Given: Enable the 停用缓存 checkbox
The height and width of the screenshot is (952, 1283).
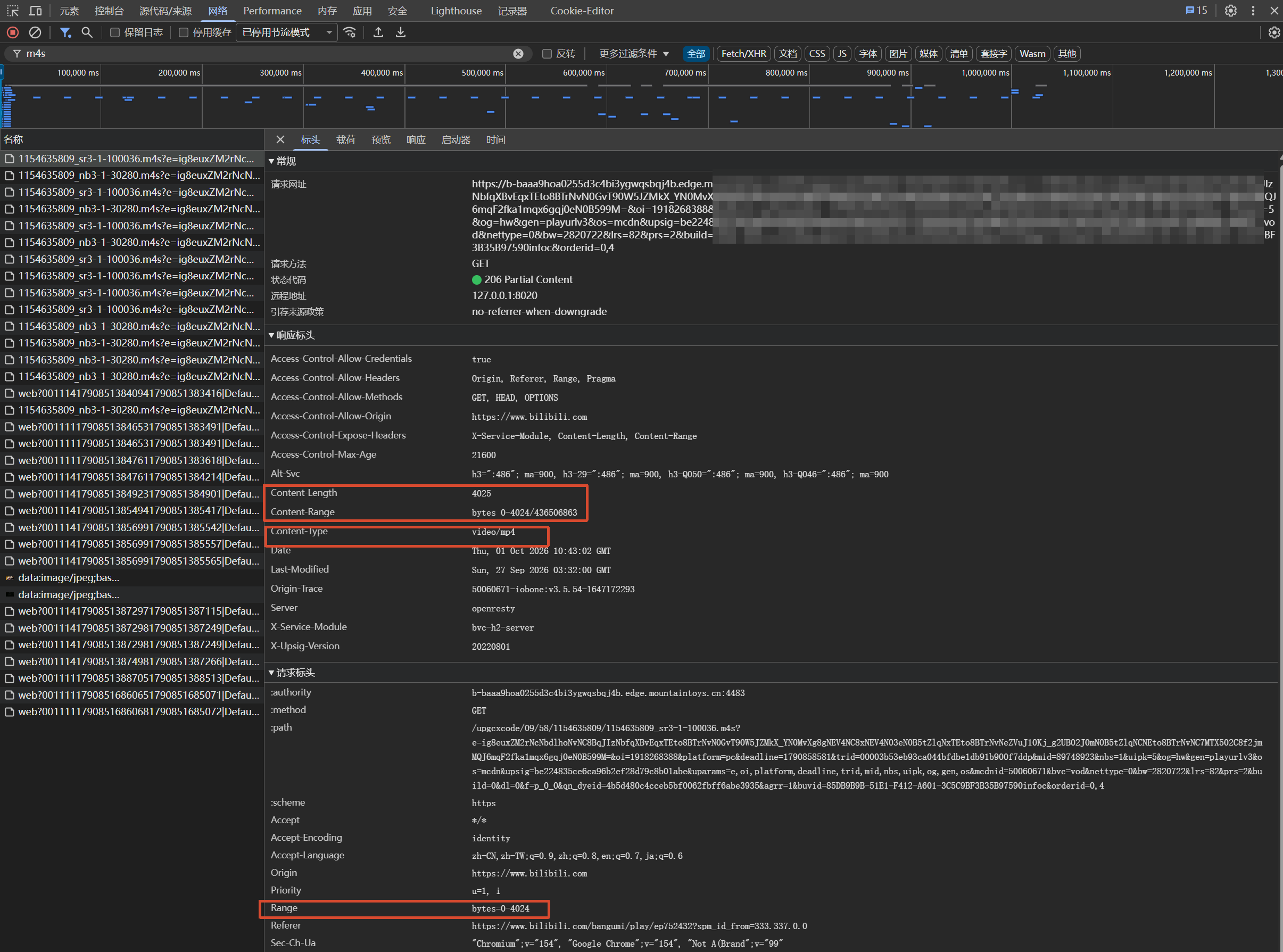Looking at the screenshot, I should [x=183, y=32].
